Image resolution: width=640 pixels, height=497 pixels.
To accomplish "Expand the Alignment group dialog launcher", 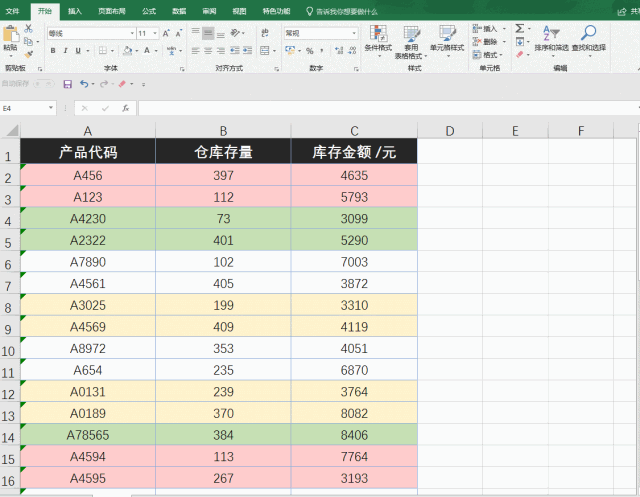I will 276,69.
